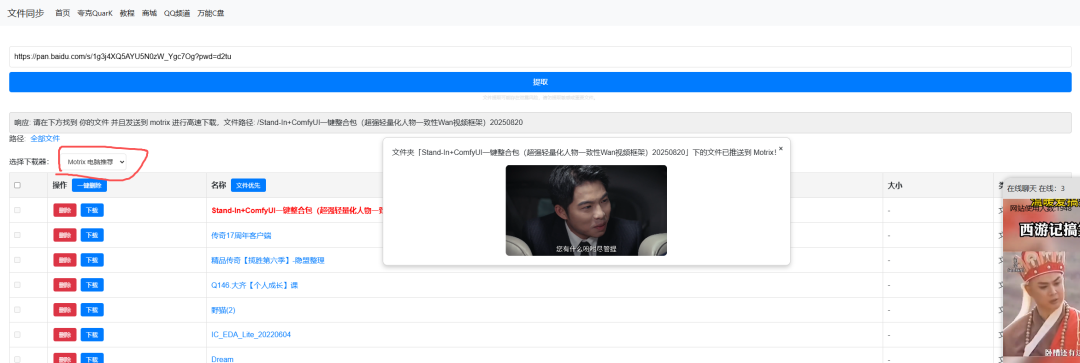Open the 全部文件 path link

[x=45, y=138]
